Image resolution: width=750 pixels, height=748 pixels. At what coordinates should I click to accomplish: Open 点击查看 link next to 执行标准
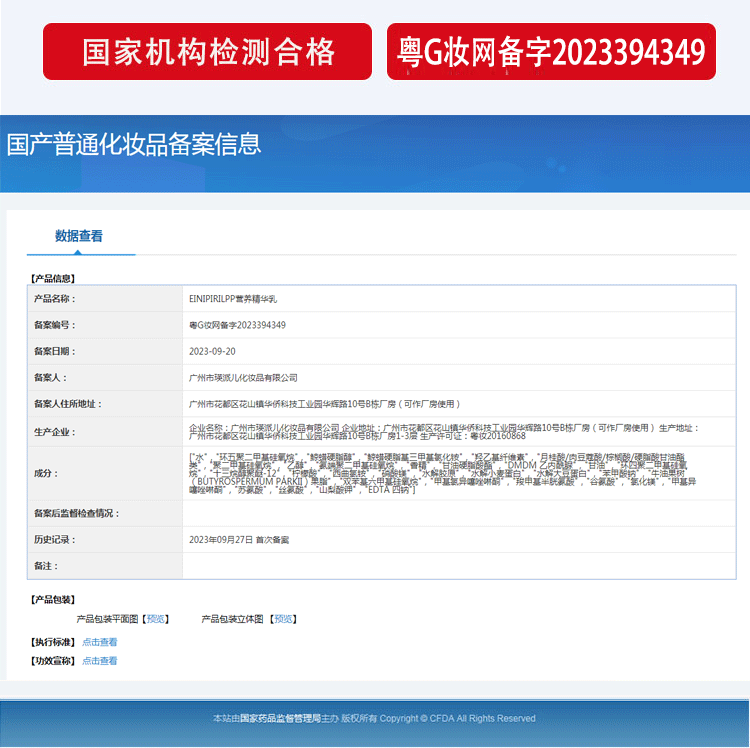pos(99,642)
